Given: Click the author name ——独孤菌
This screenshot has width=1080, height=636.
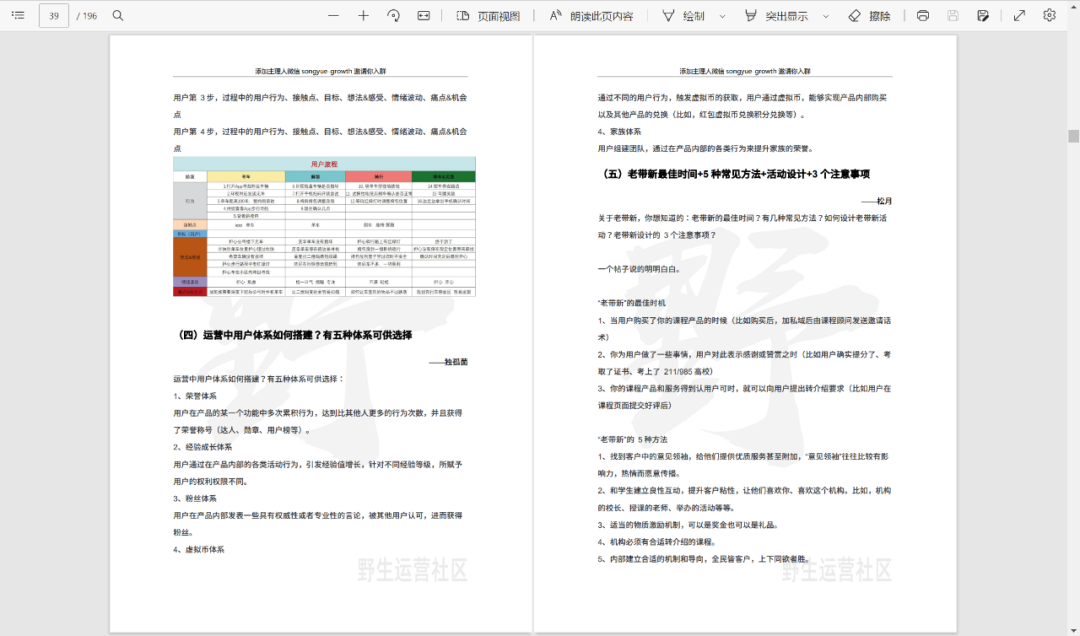Looking at the screenshot, I should 448,362.
